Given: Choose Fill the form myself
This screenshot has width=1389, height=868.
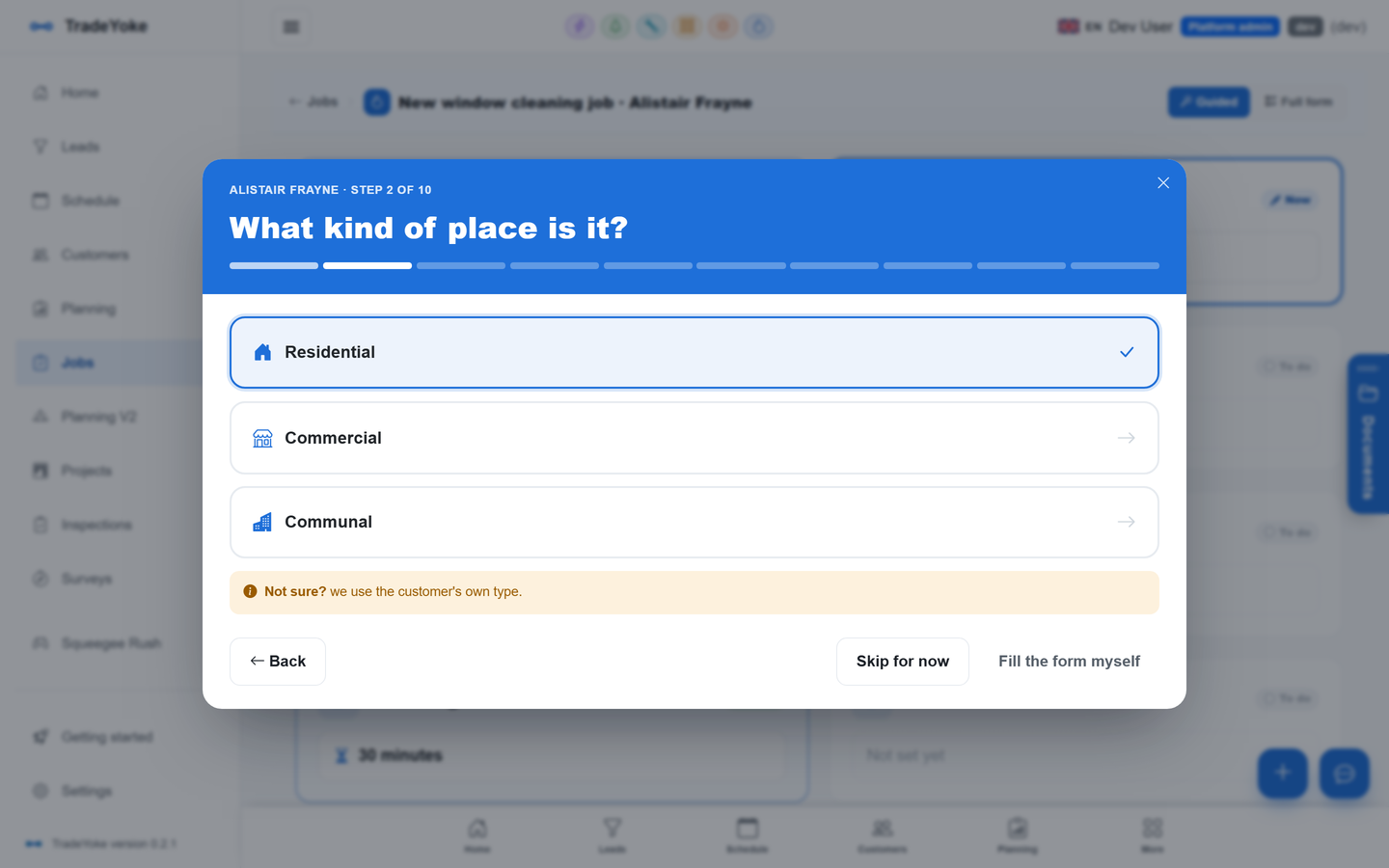Looking at the screenshot, I should point(1069,662).
